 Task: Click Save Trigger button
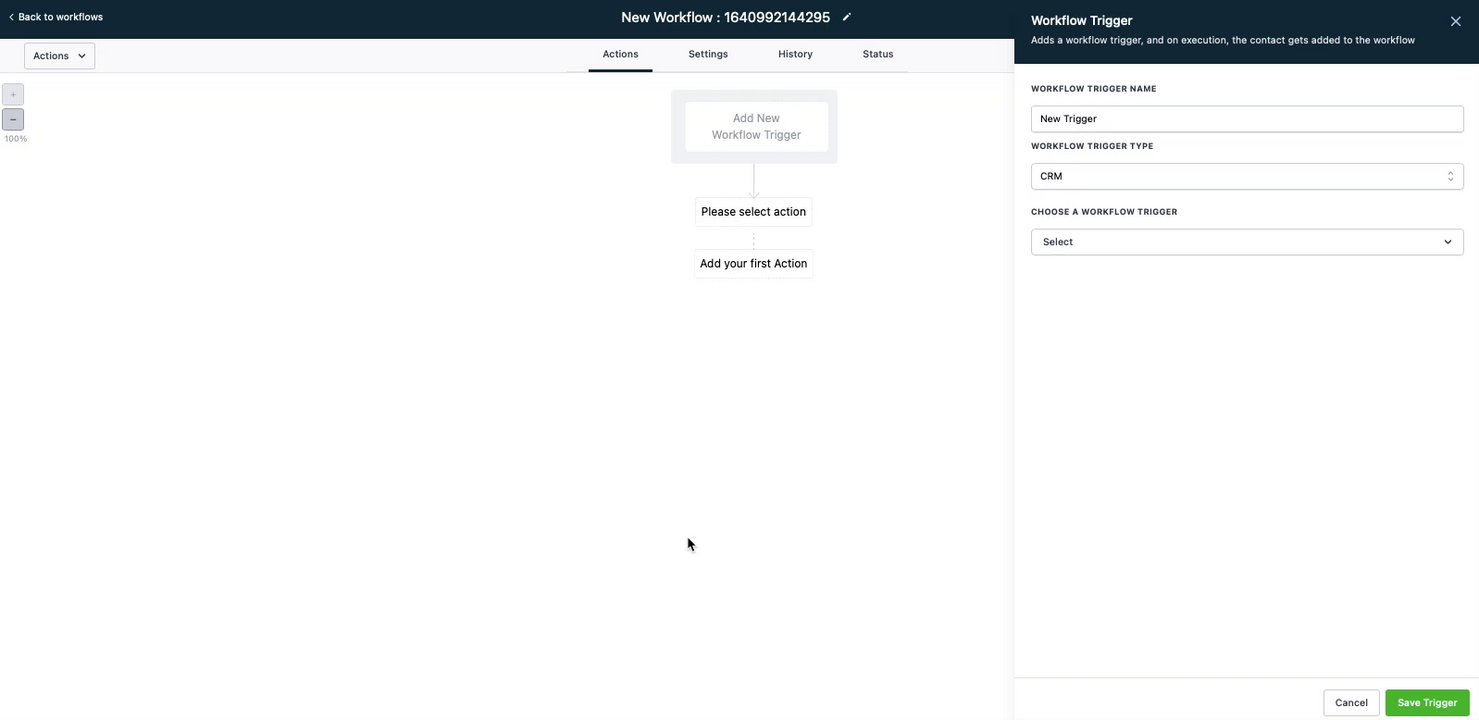coord(1427,703)
